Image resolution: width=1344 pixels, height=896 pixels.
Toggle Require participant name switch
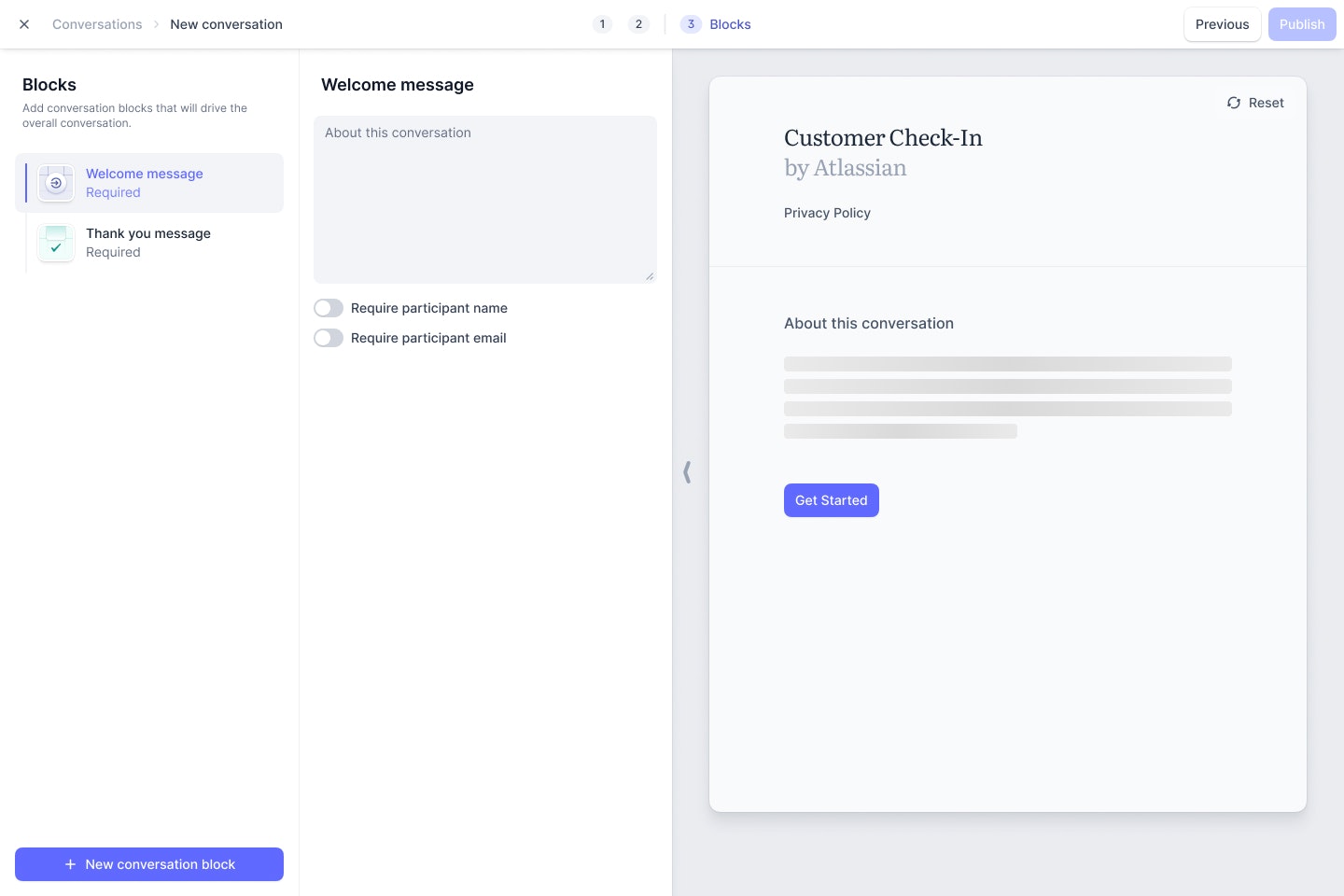tap(329, 308)
